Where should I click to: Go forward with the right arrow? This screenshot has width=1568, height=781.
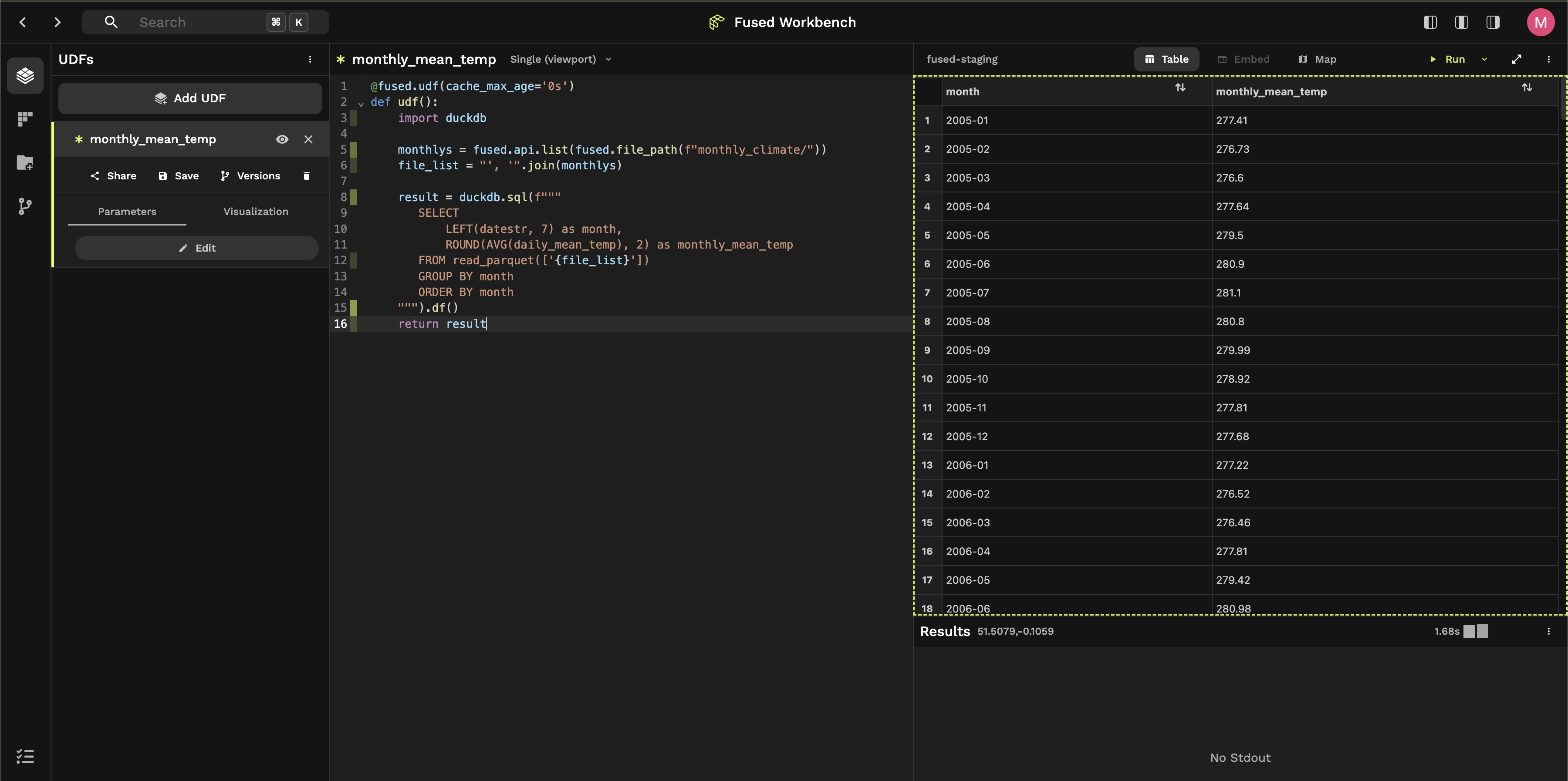pyautogui.click(x=57, y=23)
